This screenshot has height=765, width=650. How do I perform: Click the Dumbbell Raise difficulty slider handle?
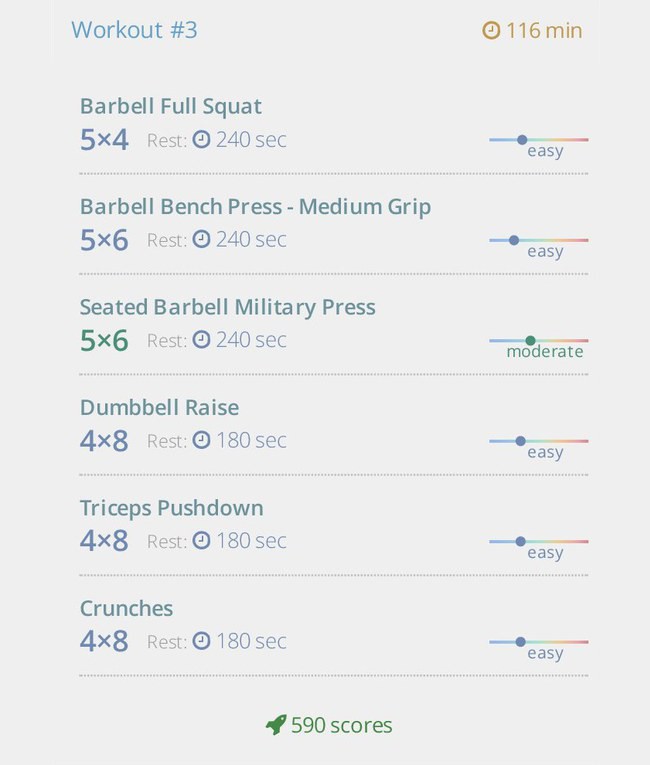[x=521, y=441]
